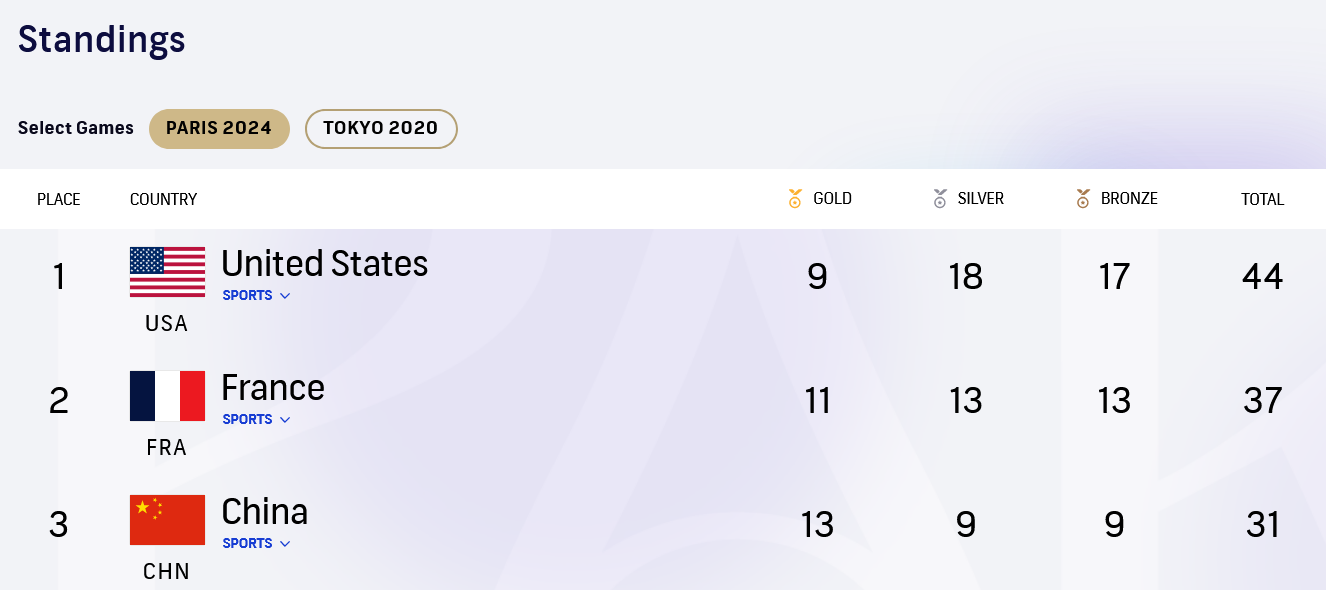The width and height of the screenshot is (1326, 590).
Task: Click the China flag icon
Action: tap(167, 520)
